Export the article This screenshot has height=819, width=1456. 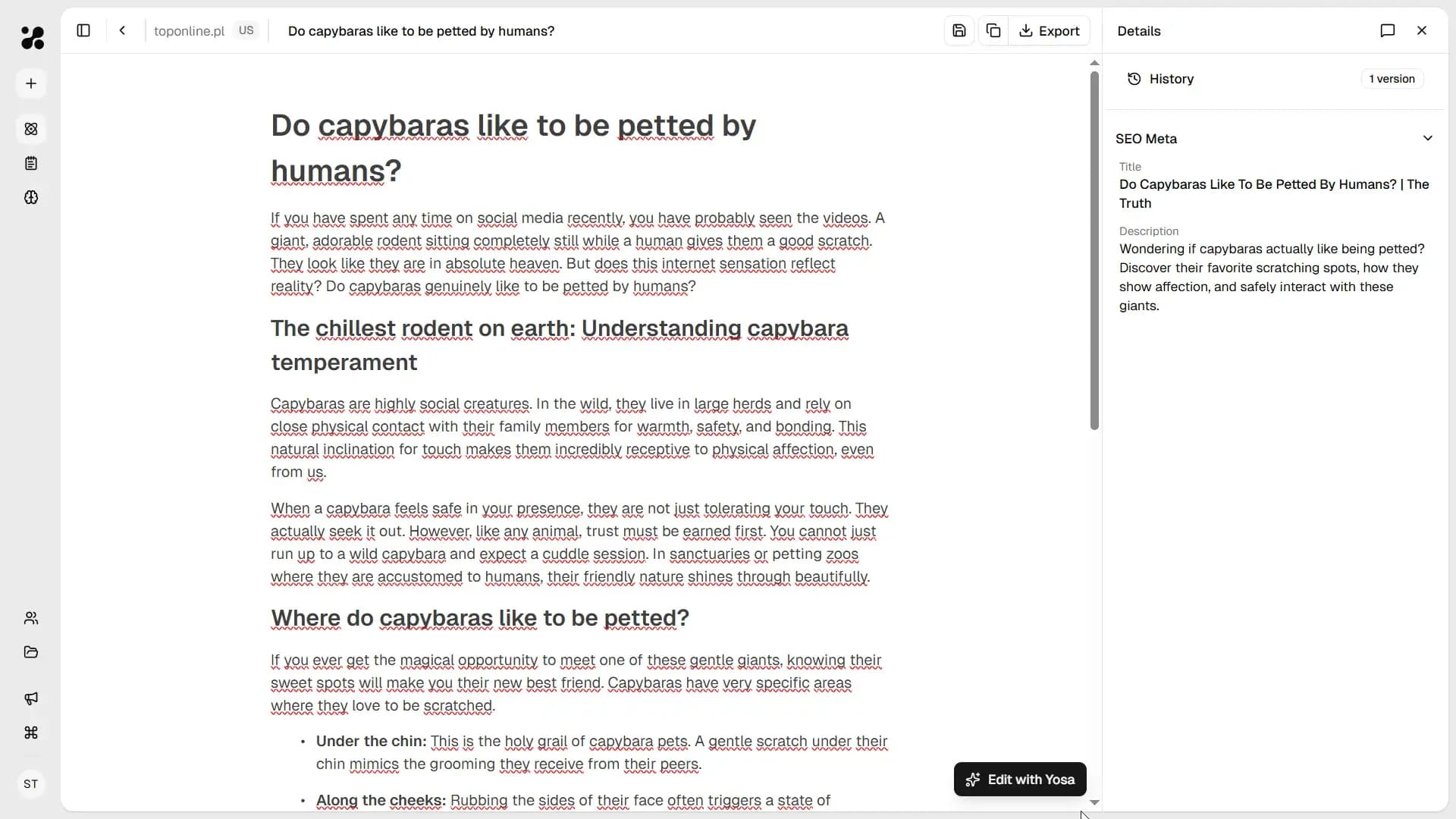click(x=1050, y=30)
